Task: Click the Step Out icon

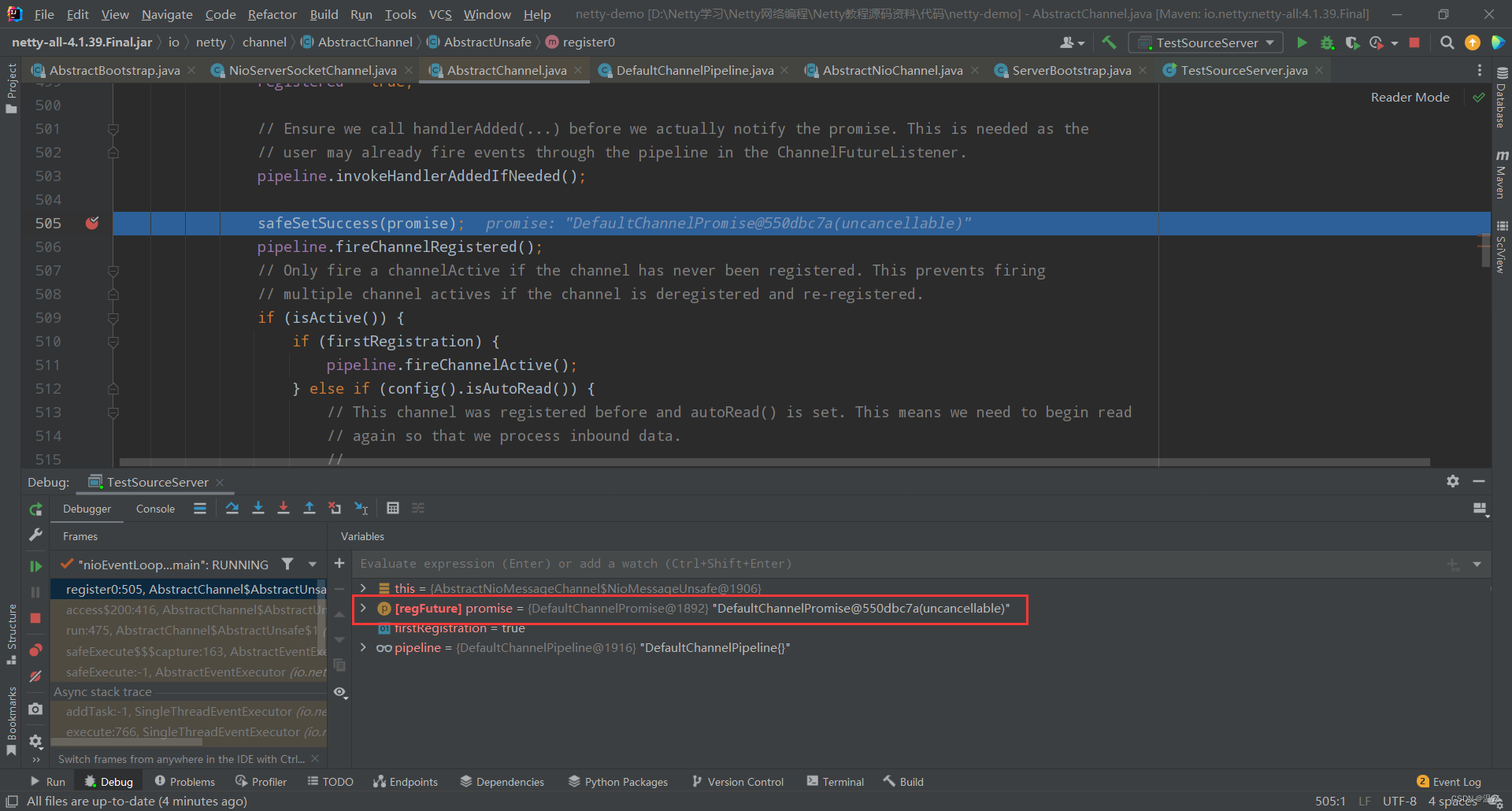Action: [x=309, y=509]
